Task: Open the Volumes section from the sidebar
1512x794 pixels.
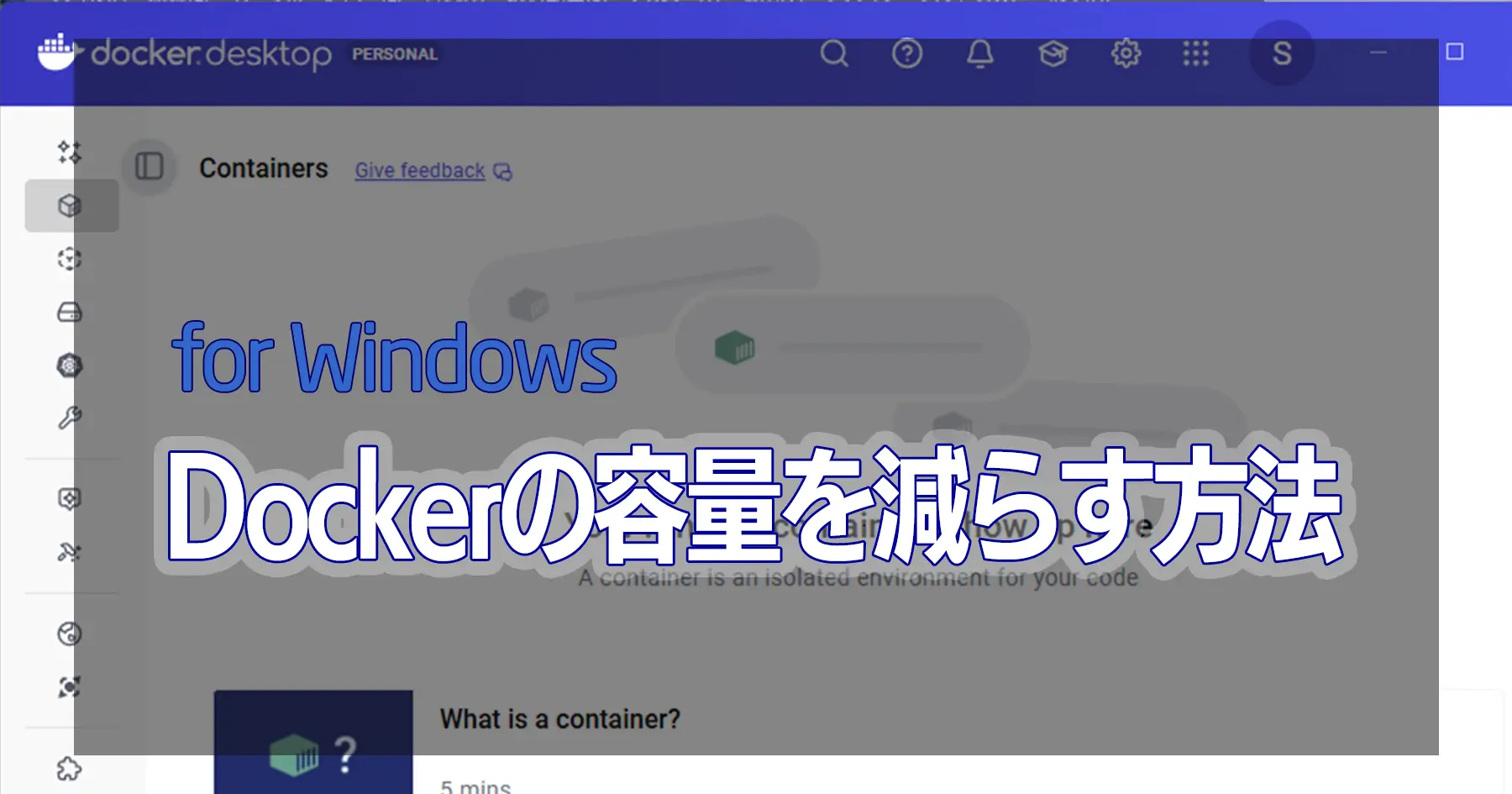Action: (x=71, y=312)
